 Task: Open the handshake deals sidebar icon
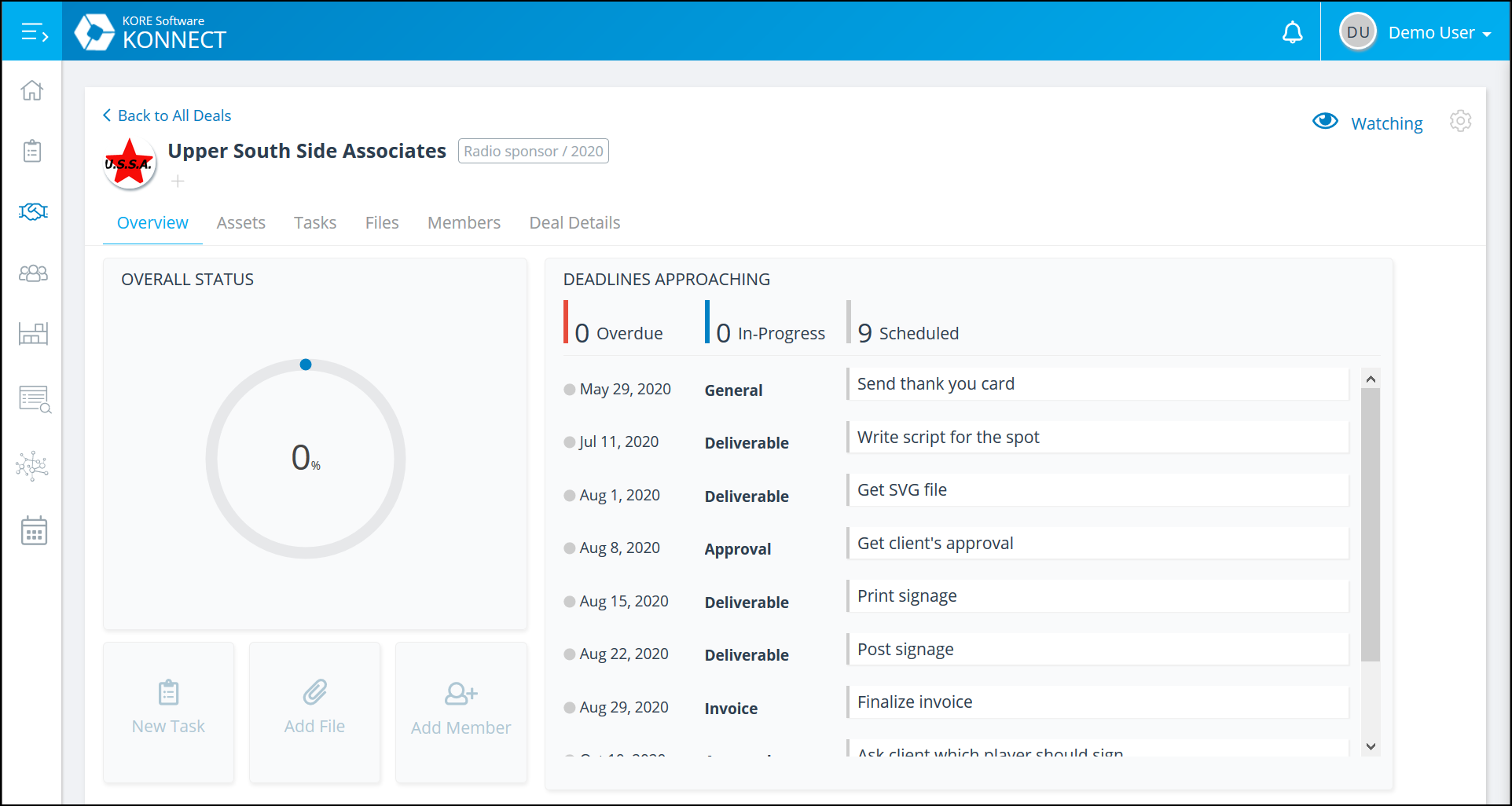(x=33, y=211)
